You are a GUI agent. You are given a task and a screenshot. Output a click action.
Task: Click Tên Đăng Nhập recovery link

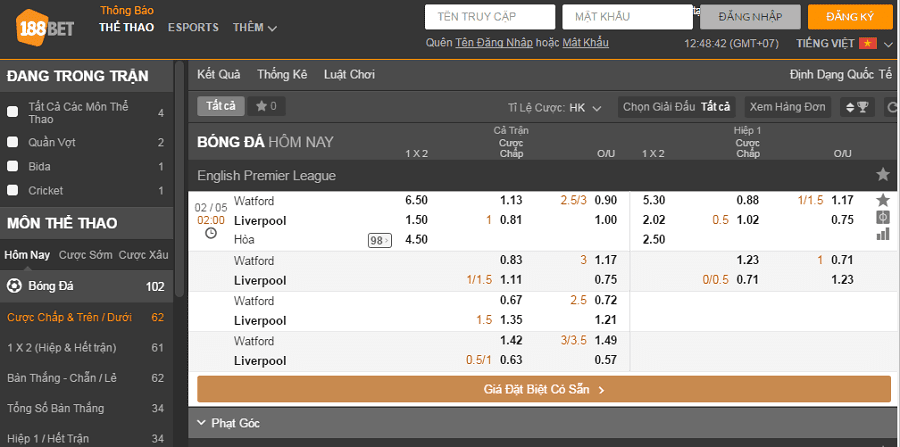494,42
